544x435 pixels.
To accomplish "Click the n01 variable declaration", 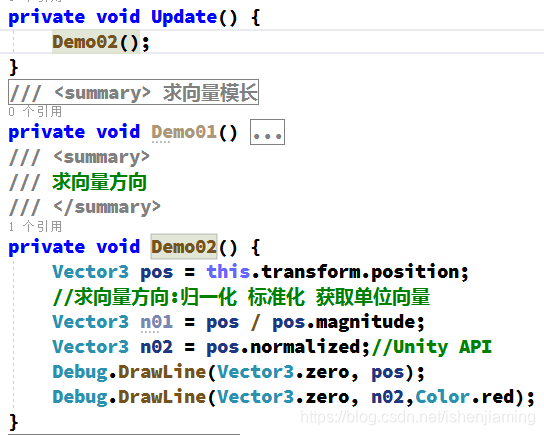I will point(156,322).
